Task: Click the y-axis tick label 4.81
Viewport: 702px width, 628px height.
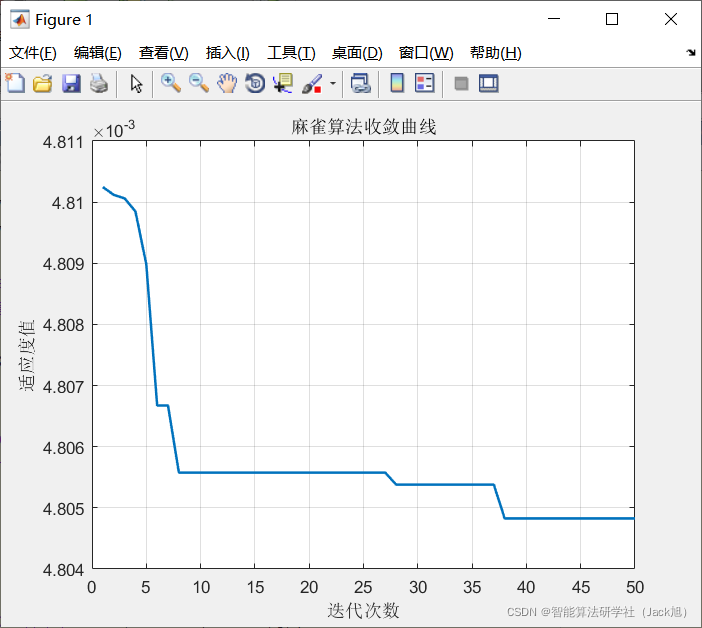Action: 68,203
